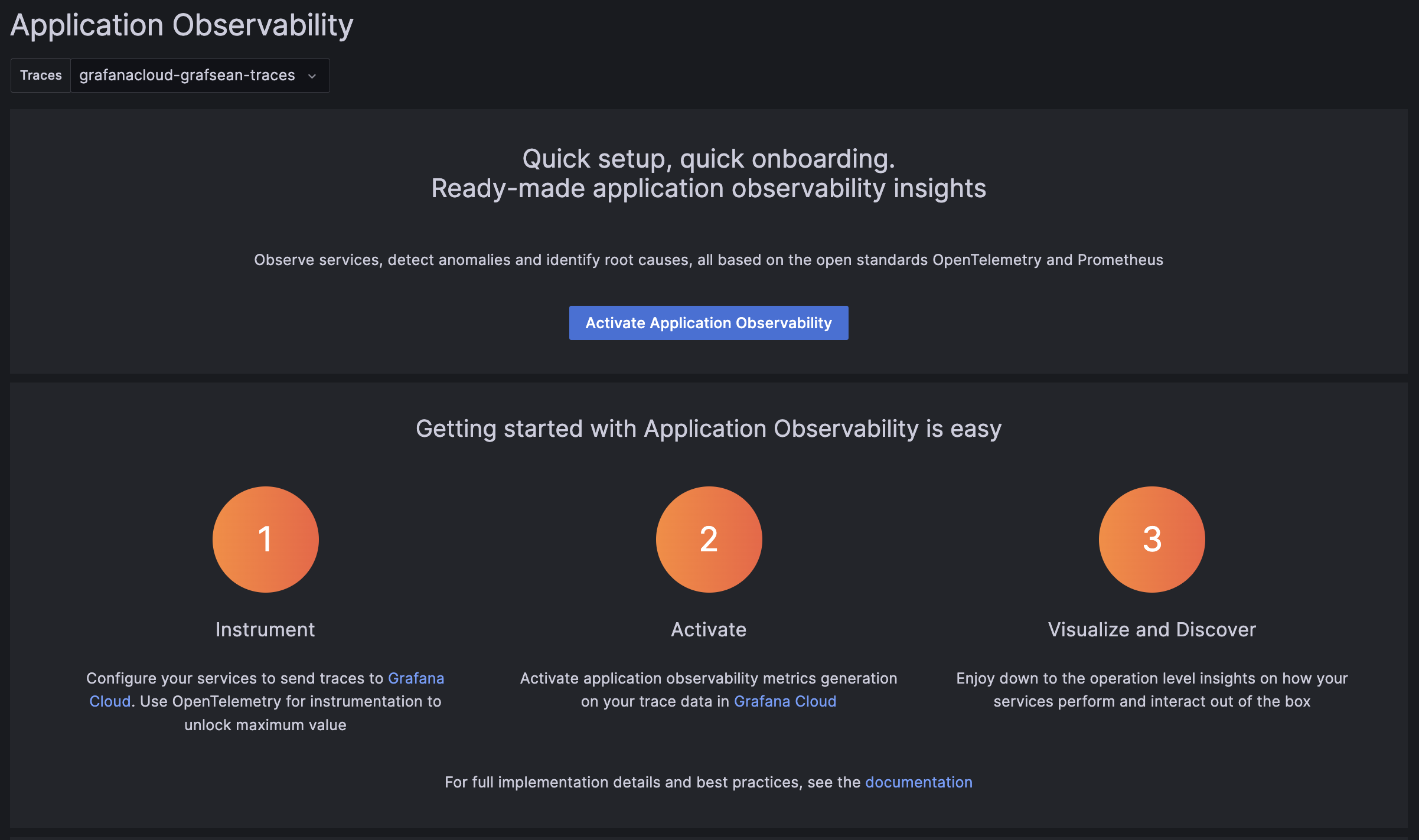Click the chevron beside grafanacloud-grafsean-traces
Screen dimensions: 1419x840
[313, 76]
